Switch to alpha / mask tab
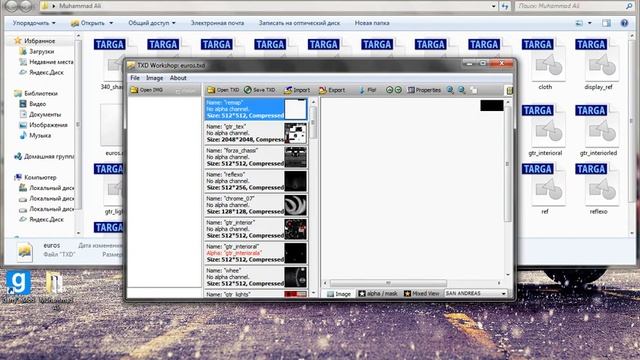This screenshot has width=640, height=360. tap(378, 293)
